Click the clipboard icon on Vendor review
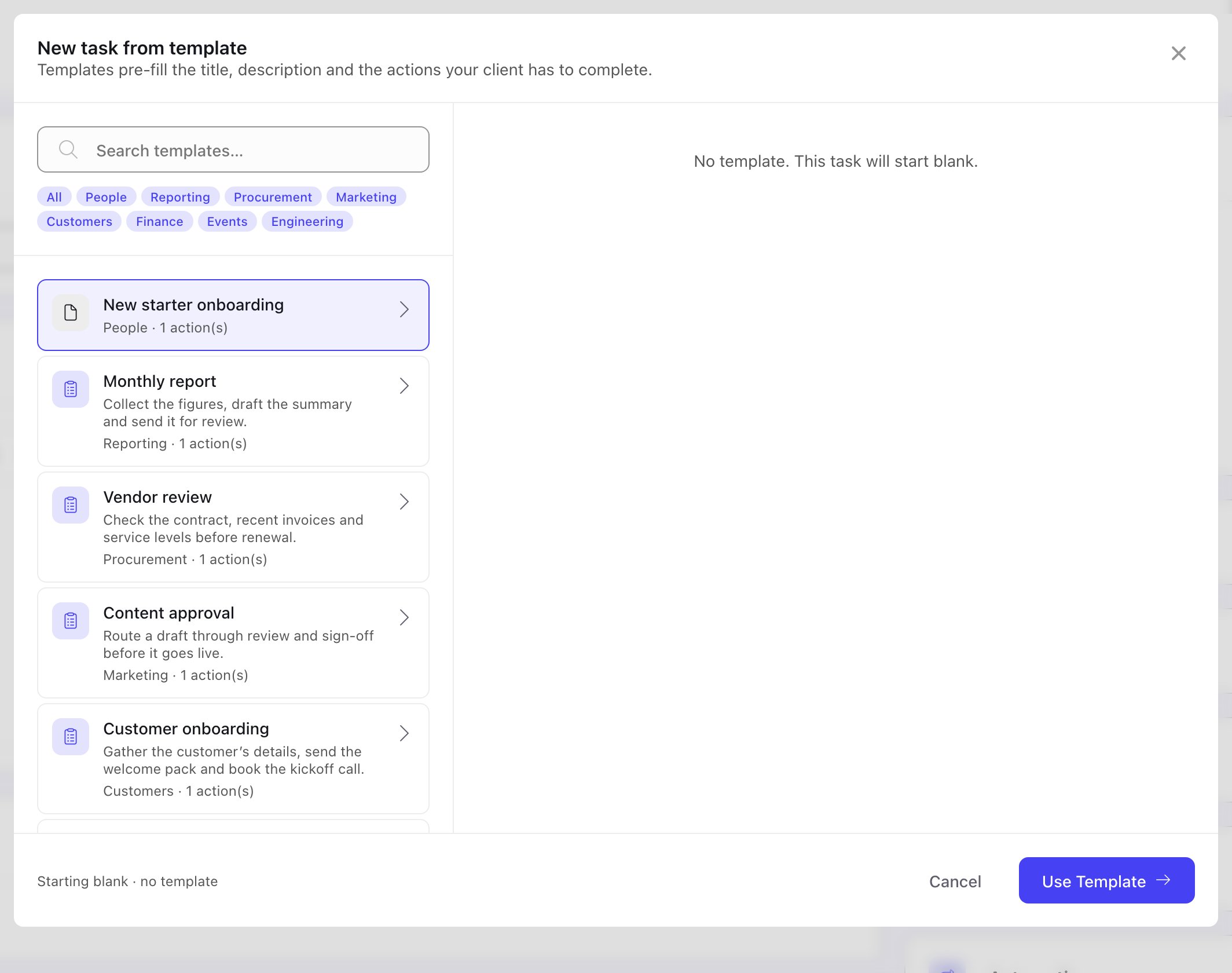The width and height of the screenshot is (1232, 973). click(x=71, y=505)
